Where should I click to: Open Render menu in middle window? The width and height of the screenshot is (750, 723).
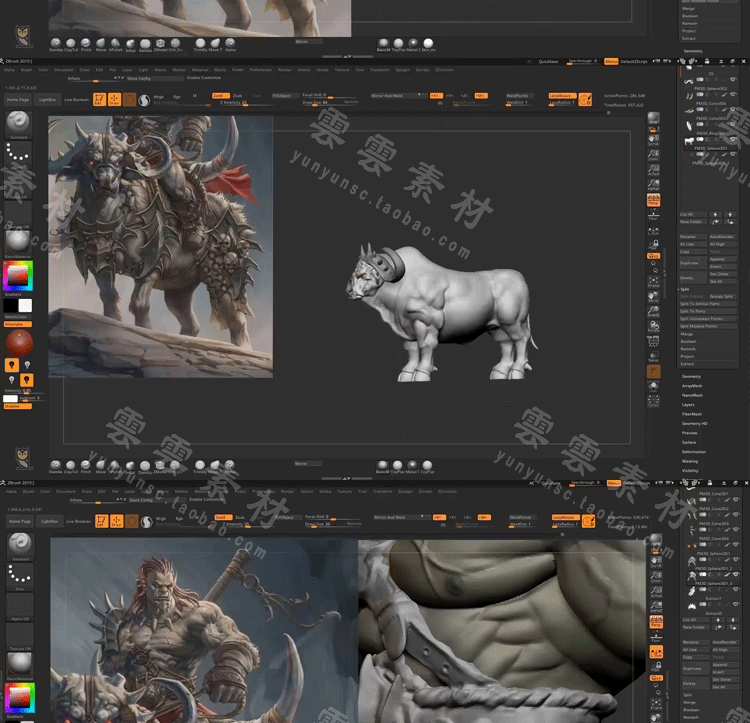pos(285,70)
